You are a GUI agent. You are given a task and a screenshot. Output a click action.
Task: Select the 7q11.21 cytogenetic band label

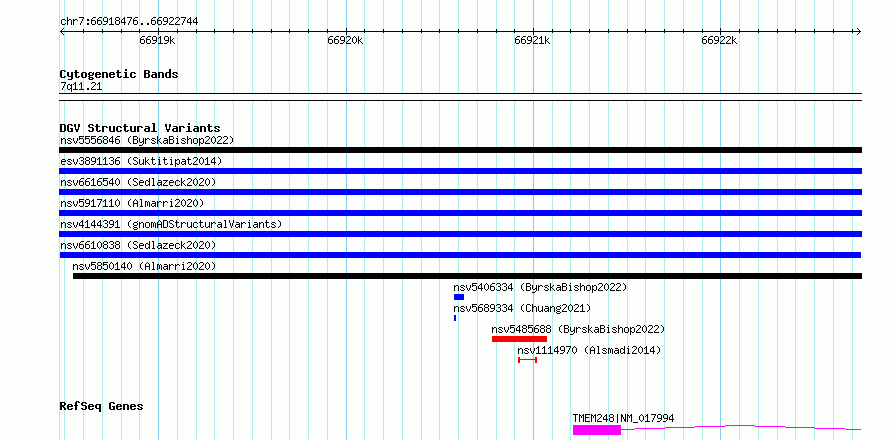[x=81, y=87]
